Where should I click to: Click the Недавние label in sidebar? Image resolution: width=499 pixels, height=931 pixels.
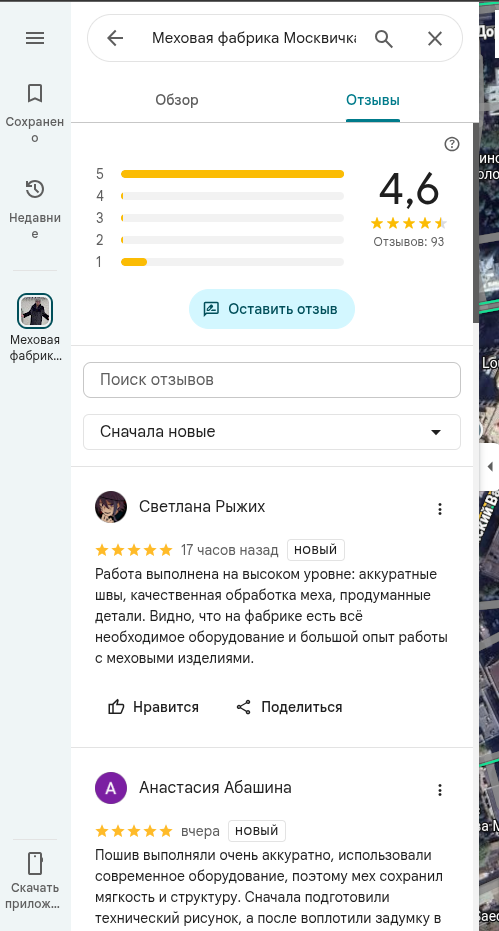35,226
